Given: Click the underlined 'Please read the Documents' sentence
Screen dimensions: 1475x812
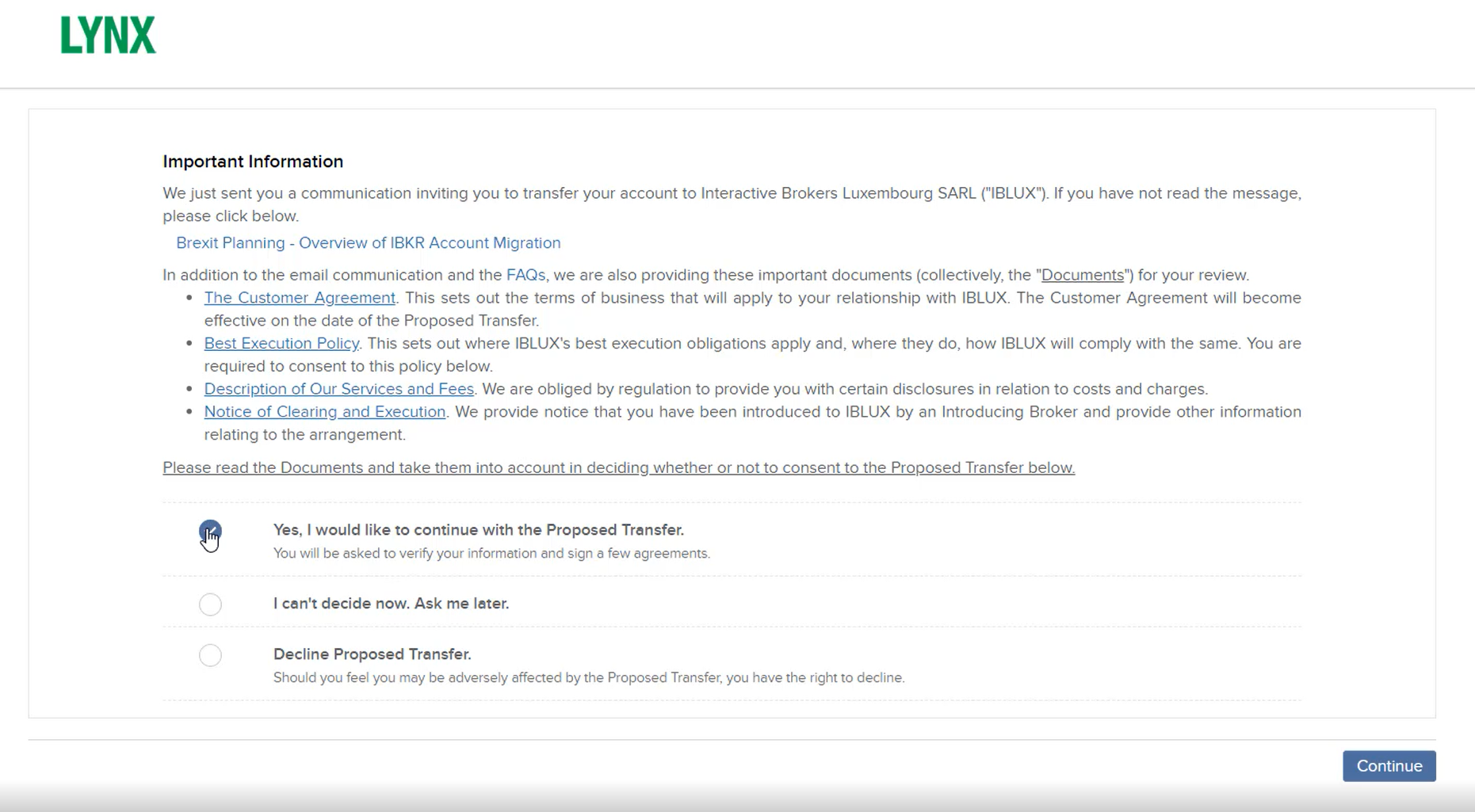Looking at the screenshot, I should 618,467.
